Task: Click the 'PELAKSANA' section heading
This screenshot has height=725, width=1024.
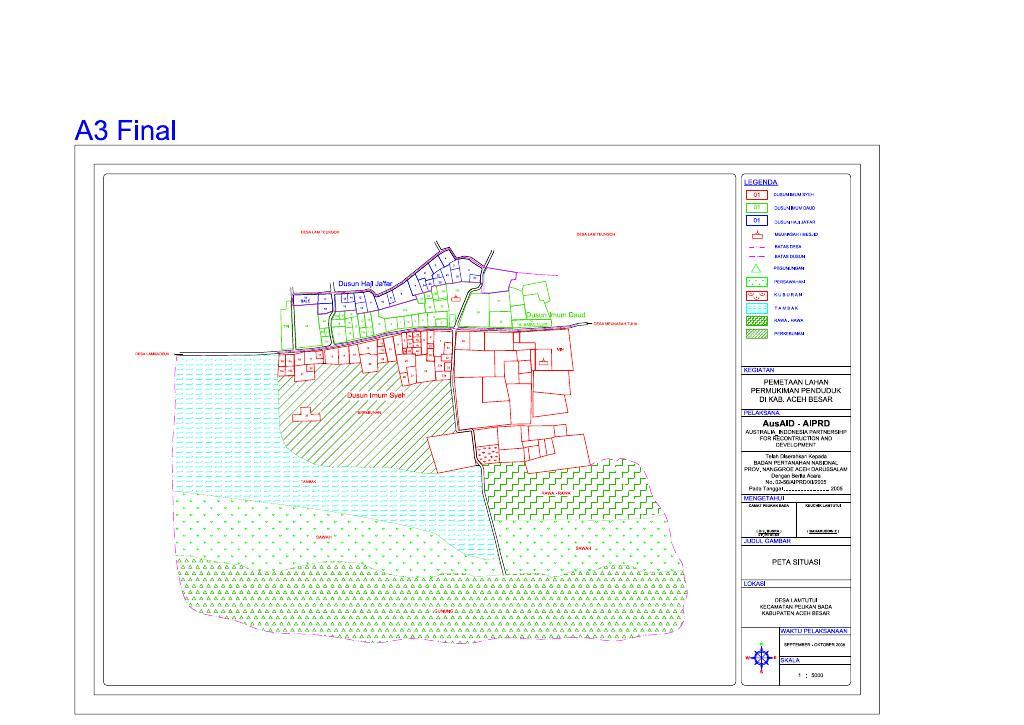Action: pyautogui.click(x=761, y=413)
